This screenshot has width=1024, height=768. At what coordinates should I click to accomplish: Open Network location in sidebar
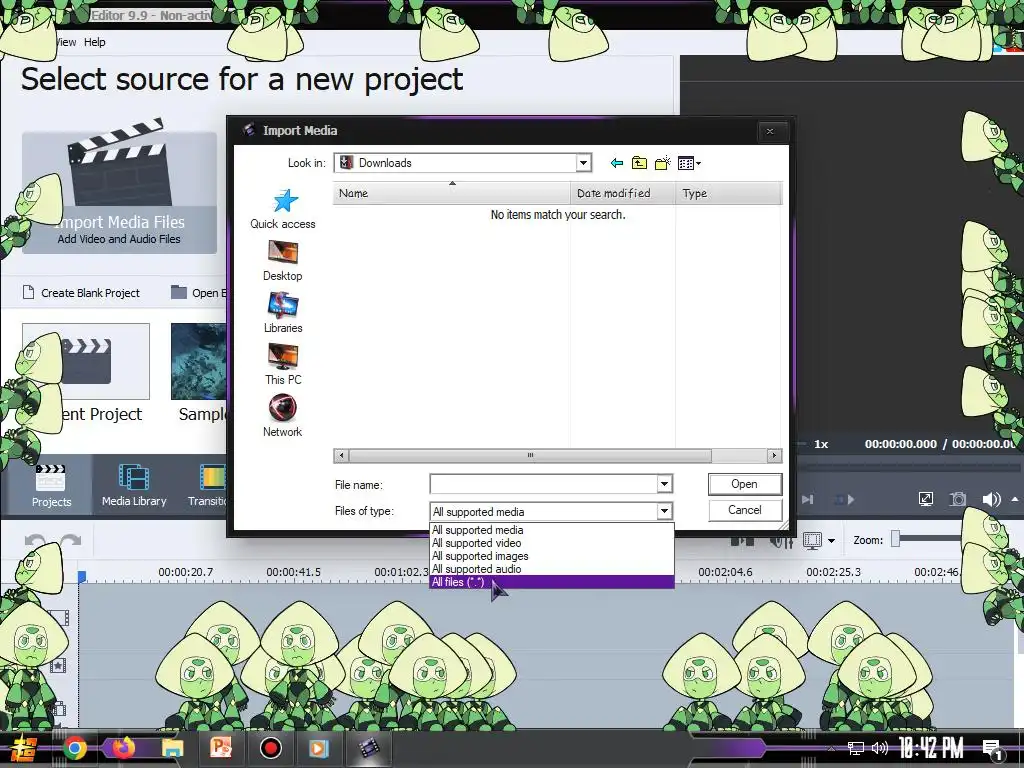[283, 416]
